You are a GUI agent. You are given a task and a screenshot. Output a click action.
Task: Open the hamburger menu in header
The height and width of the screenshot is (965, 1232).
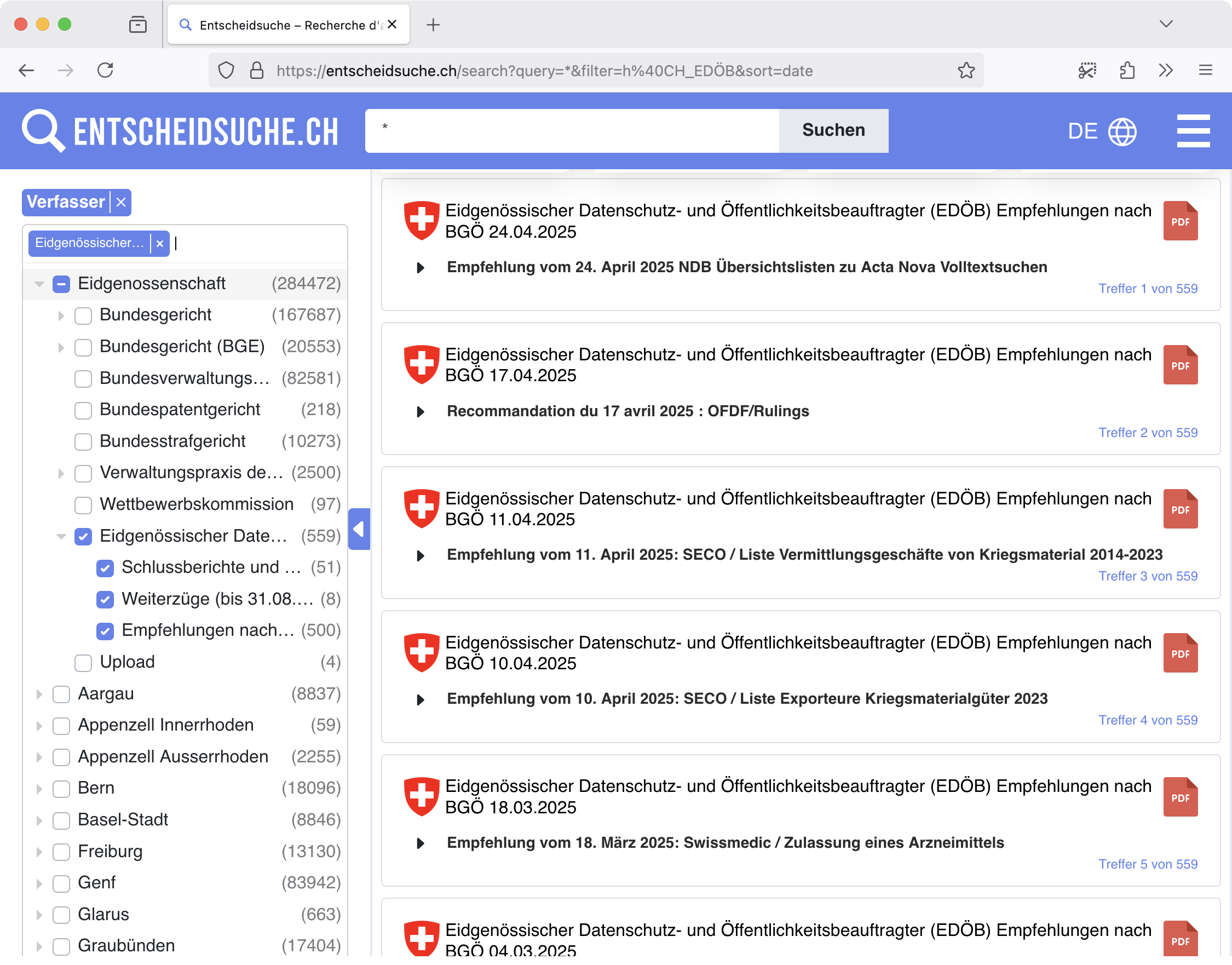point(1193,131)
